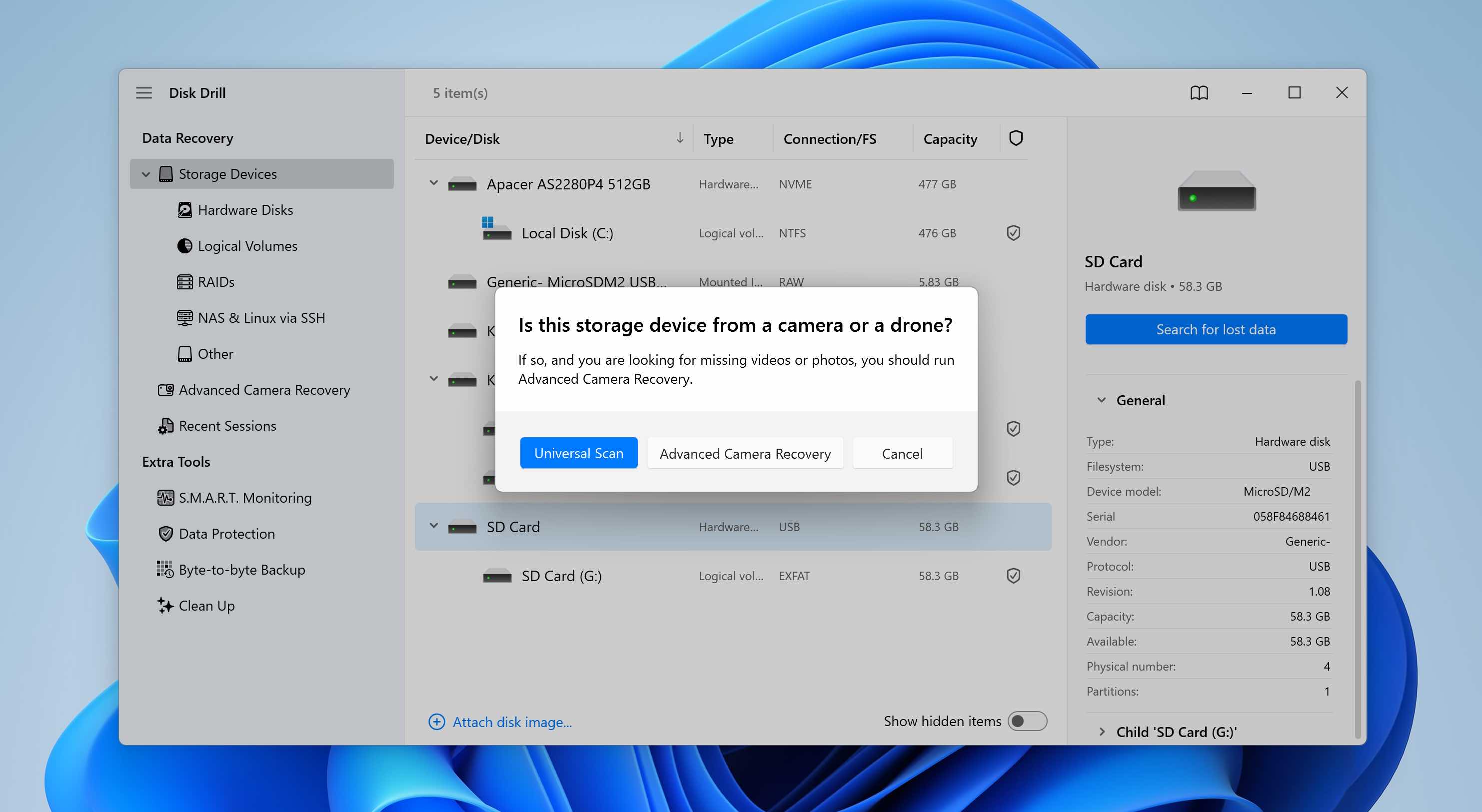Image resolution: width=1482 pixels, height=812 pixels.
Task: Toggle protection shield for Local Disk (C:)
Action: [1013, 233]
